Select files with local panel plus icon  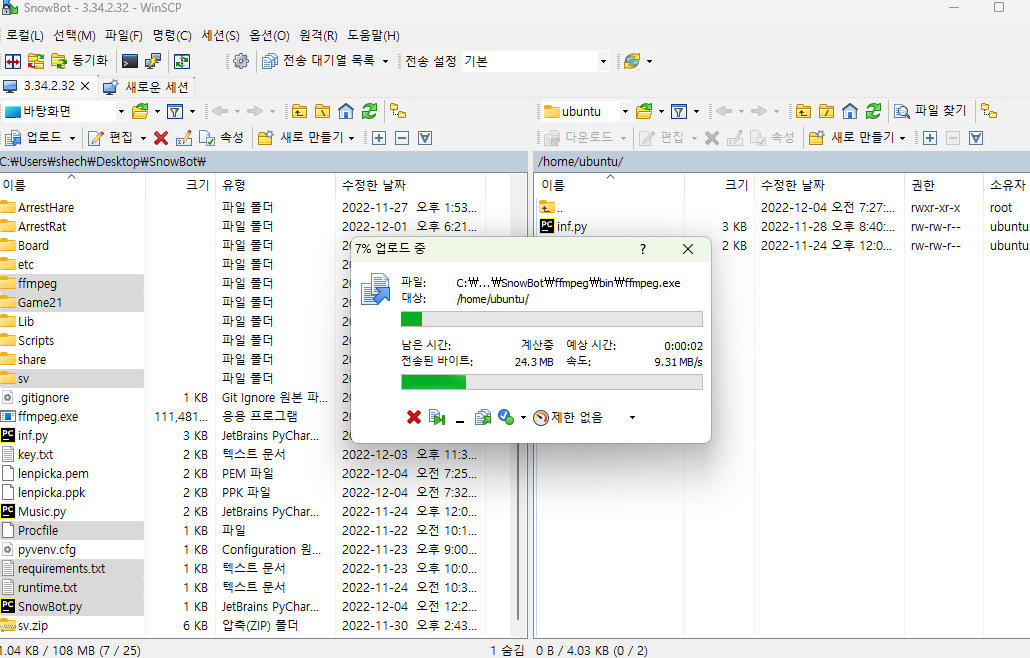click(x=379, y=138)
